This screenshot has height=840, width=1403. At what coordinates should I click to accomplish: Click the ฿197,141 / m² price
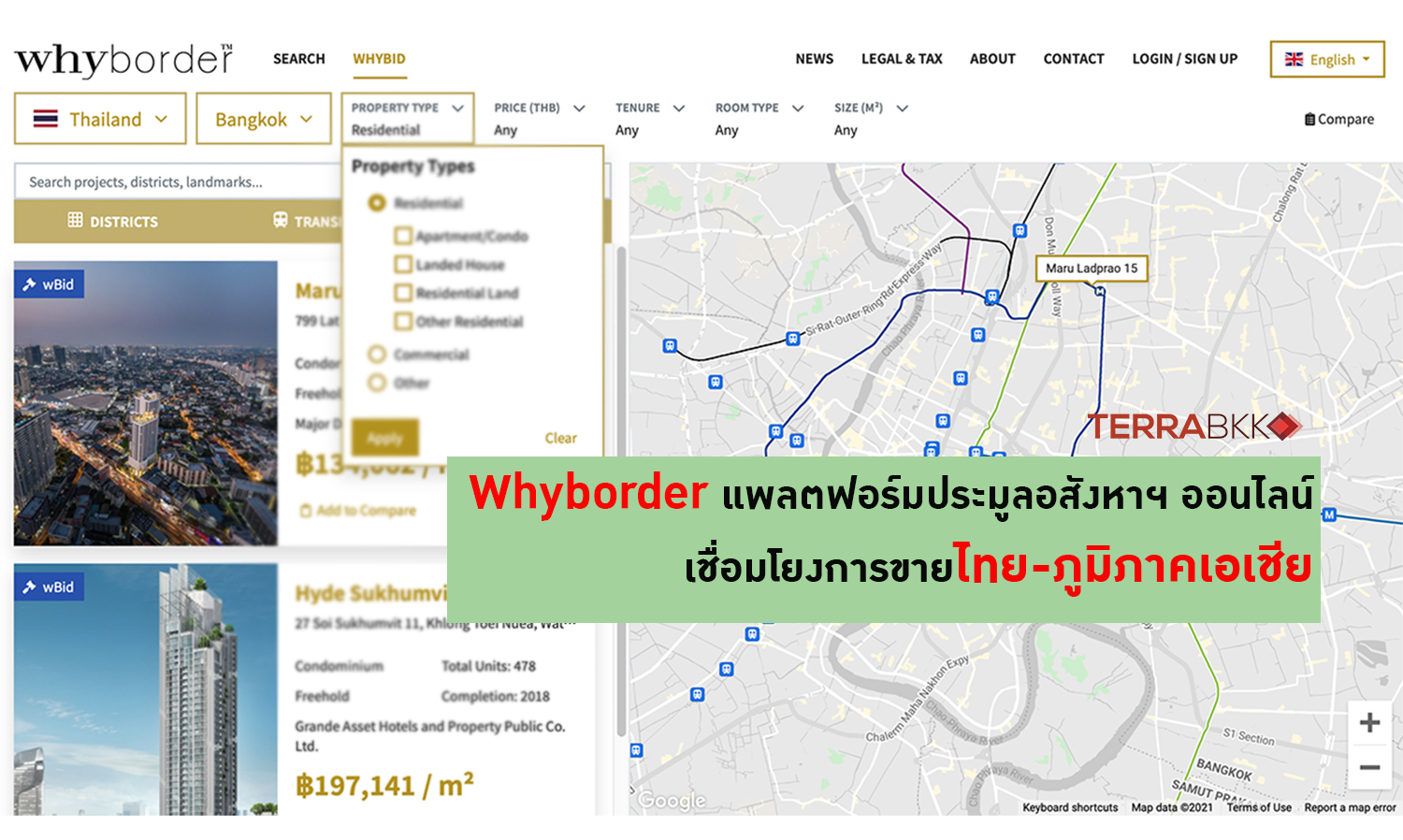click(x=384, y=786)
